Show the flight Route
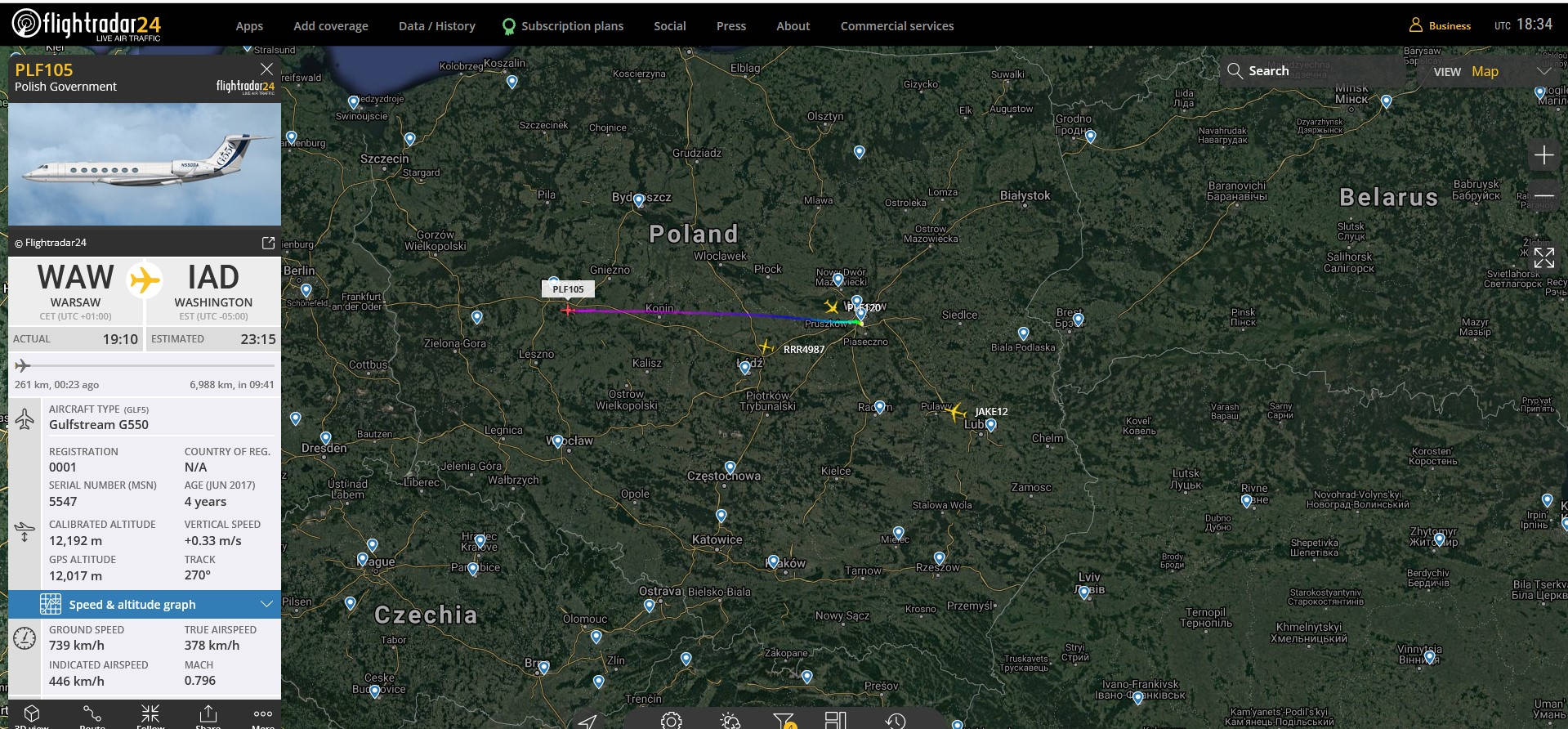The width and height of the screenshot is (1568, 729). [x=92, y=716]
